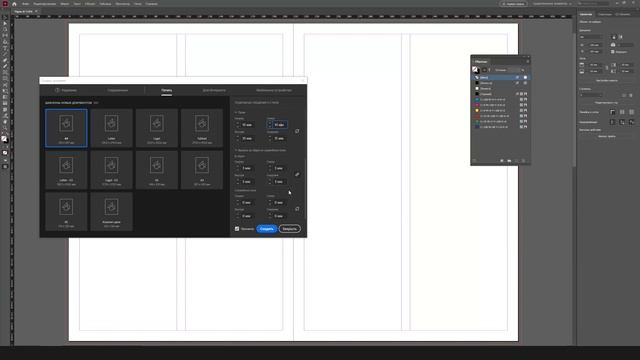The height and width of the screenshot is (360, 640).
Task: Open the Файл menu
Action: (25, 4)
